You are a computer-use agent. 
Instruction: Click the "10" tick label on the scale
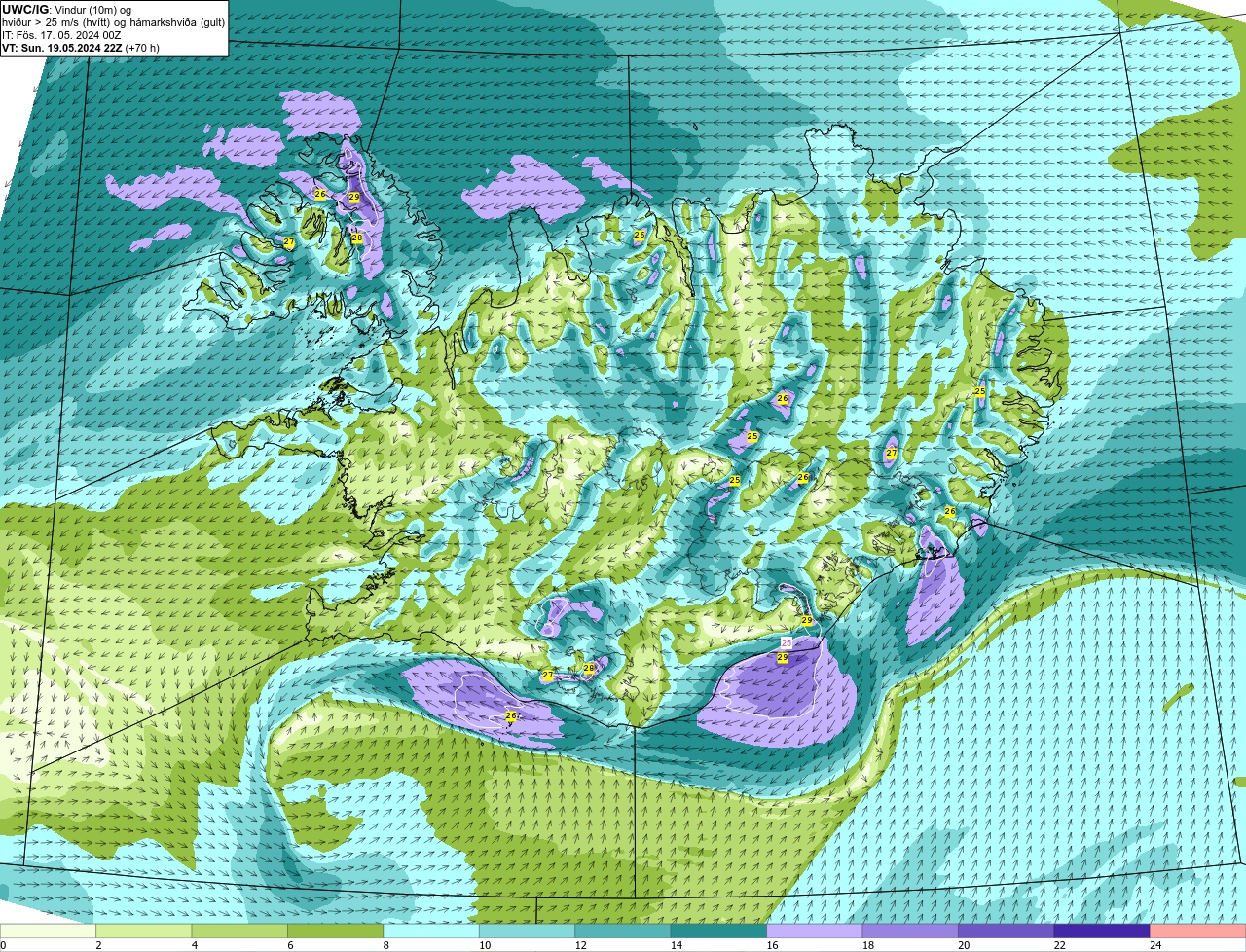coord(485,945)
